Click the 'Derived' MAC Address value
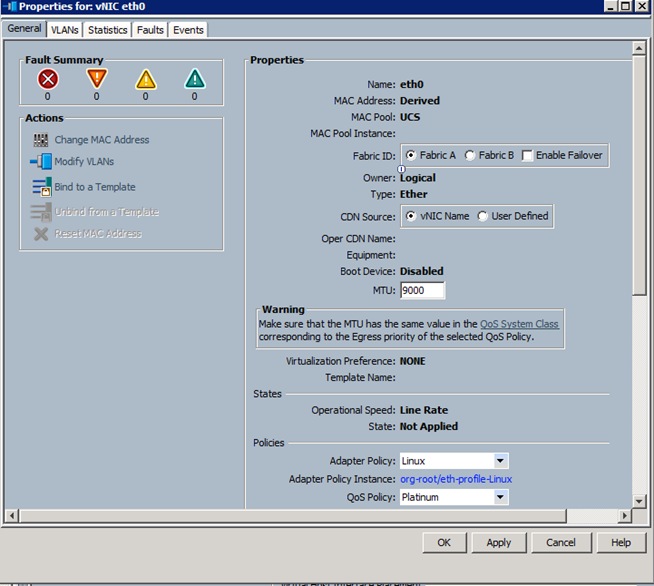654x586 pixels. click(x=420, y=101)
